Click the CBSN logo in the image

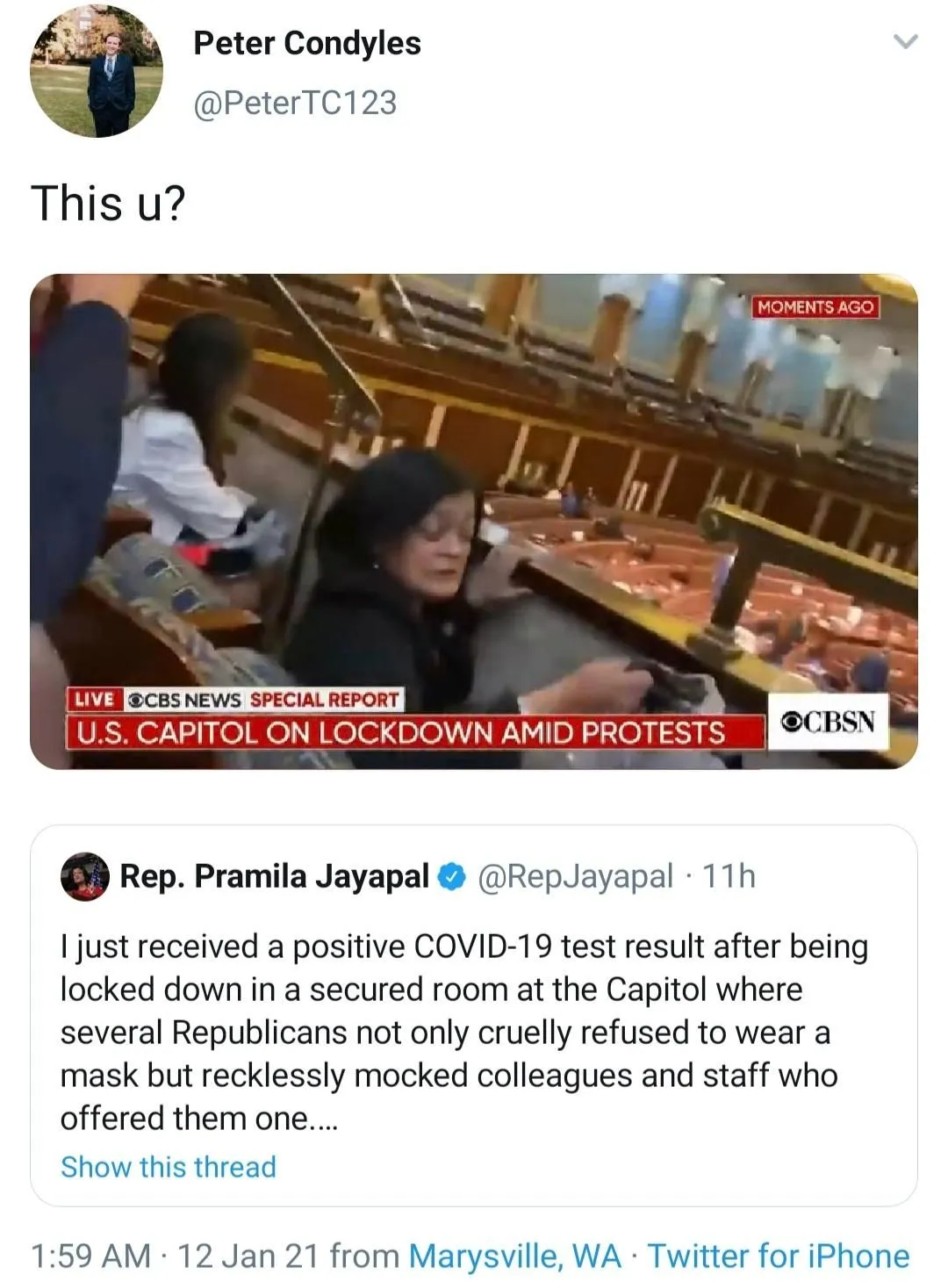point(828,722)
